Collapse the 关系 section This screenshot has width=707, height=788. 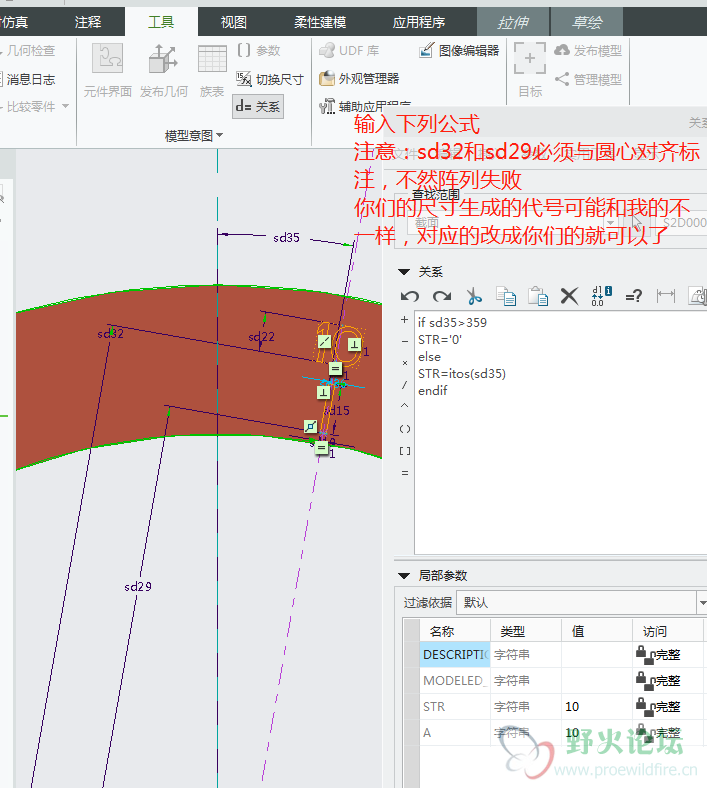tap(404, 272)
